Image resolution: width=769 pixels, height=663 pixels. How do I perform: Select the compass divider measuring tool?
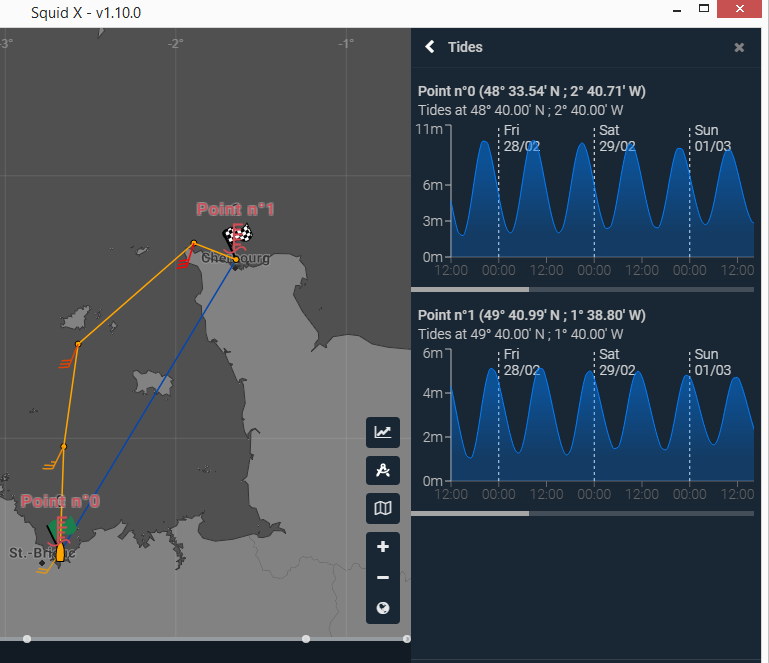pos(383,471)
